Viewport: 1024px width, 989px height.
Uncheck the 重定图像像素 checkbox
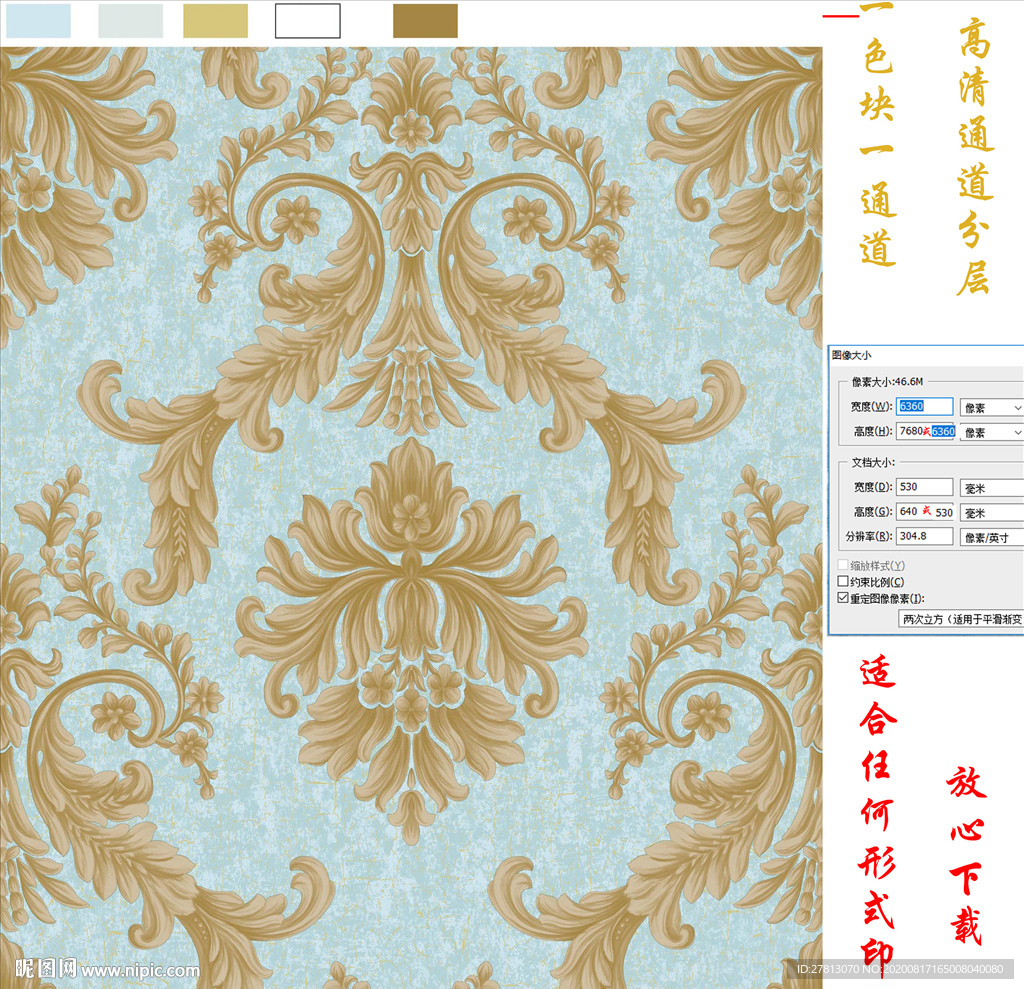tap(843, 598)
